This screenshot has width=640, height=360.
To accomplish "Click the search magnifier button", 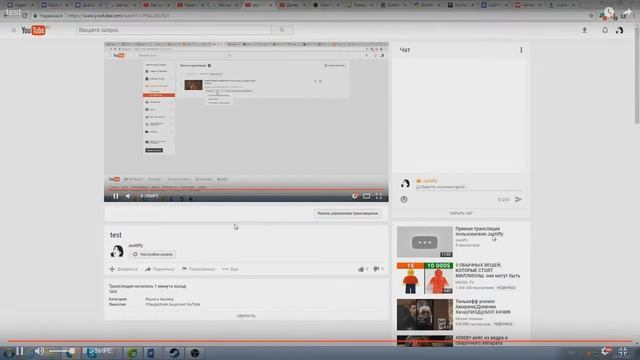I will coord(282,30).
